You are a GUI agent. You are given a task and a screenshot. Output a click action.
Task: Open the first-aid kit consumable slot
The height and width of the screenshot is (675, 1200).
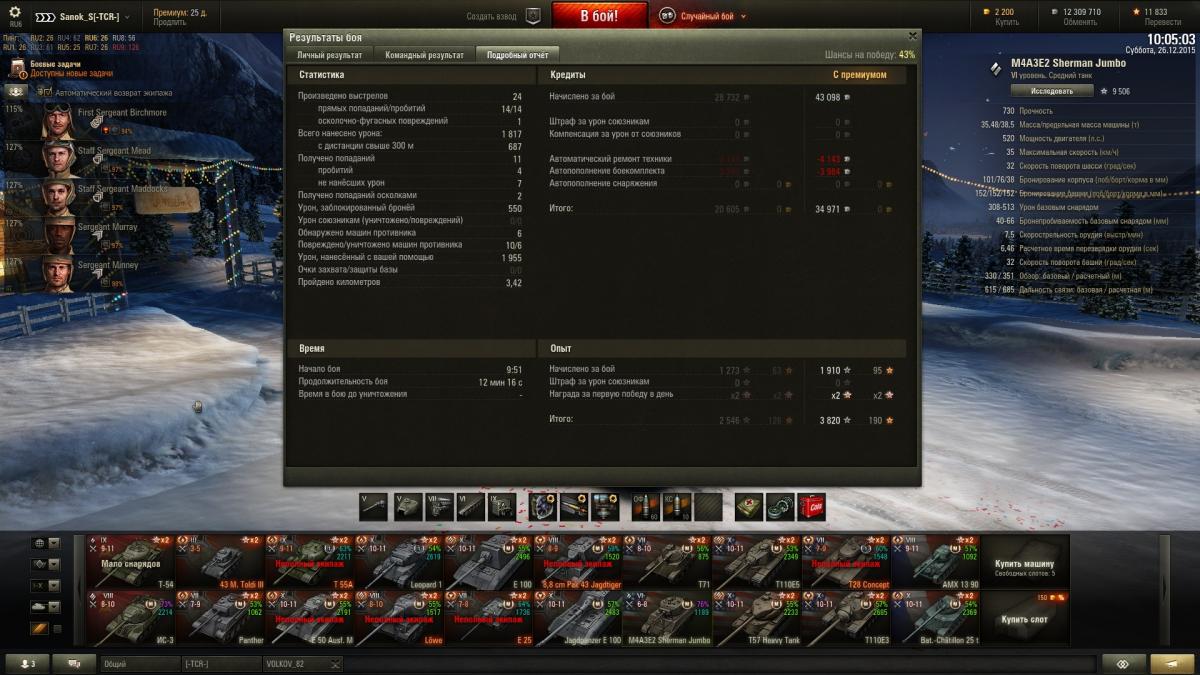tap(749, 507)
